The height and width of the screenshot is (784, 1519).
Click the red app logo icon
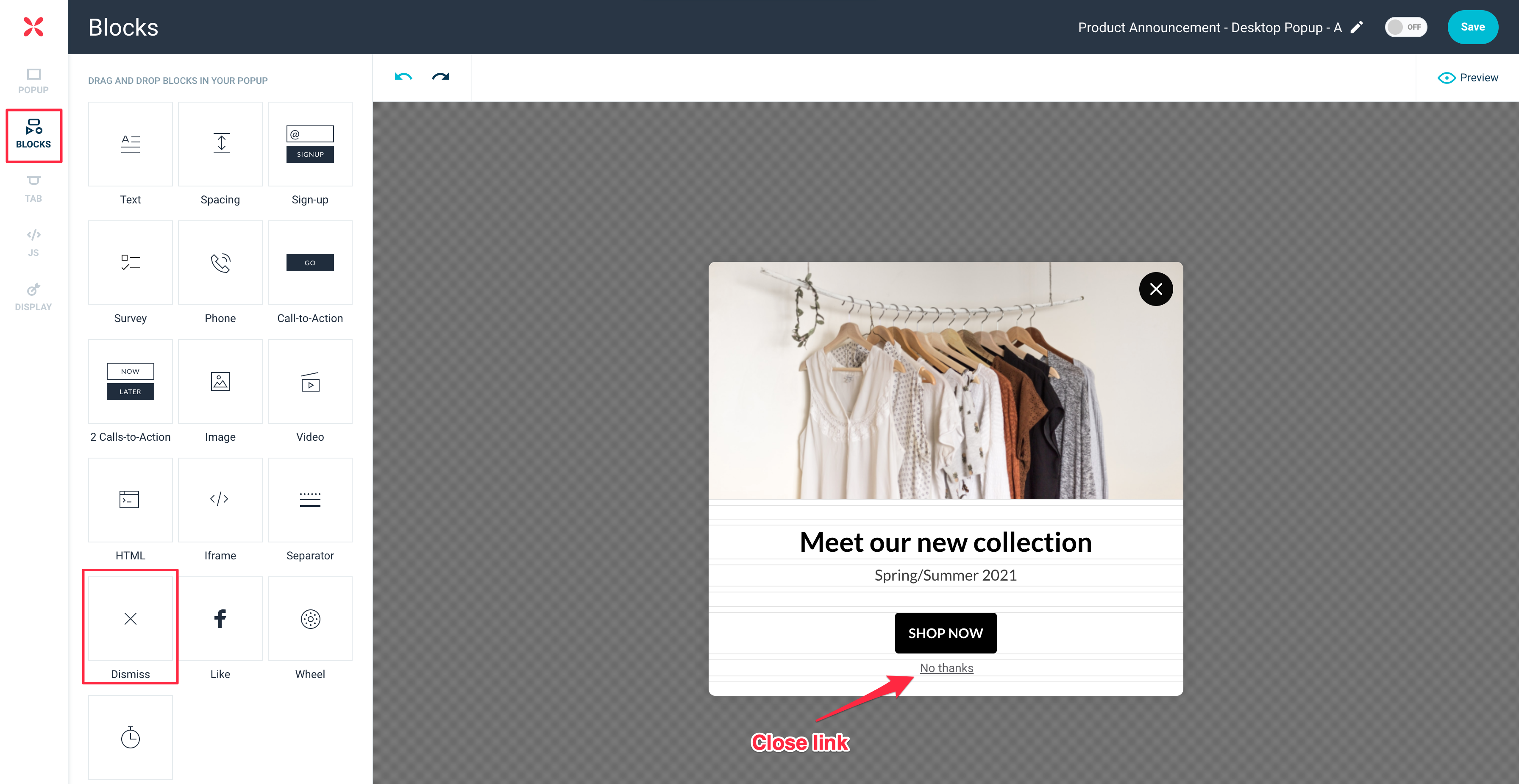click(x=33, y=27)
